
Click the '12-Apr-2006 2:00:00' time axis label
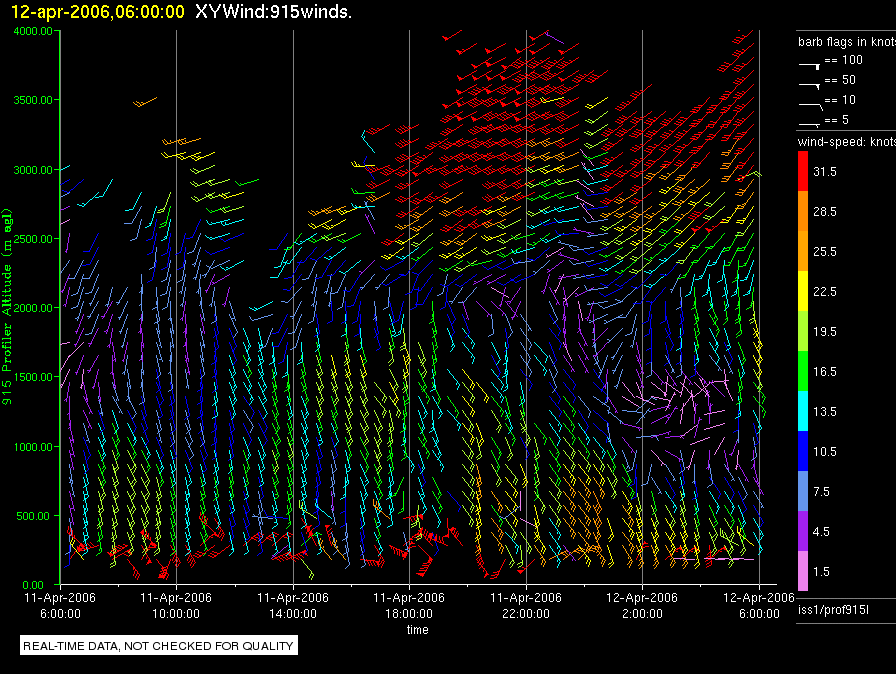[642, 605]
